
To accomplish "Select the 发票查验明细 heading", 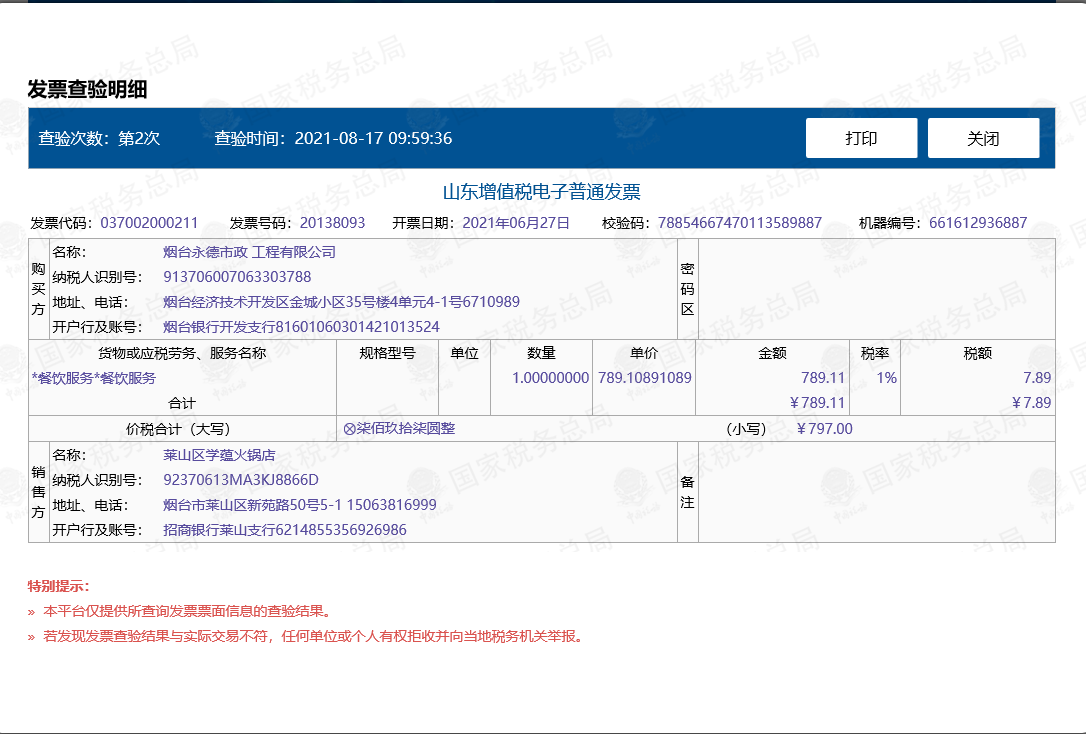I will tap(87, 89).
